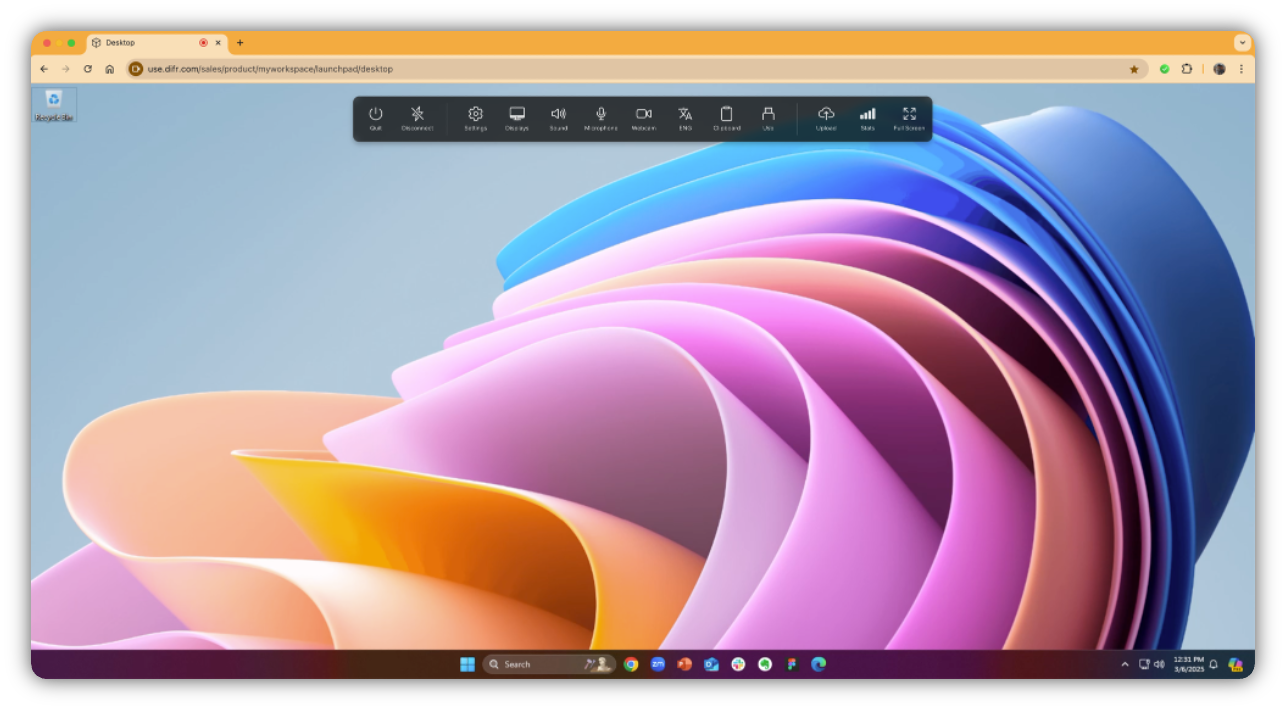
Task: Open the Settings gear in streaming toolbar
Action: click(x=476, y=118)
